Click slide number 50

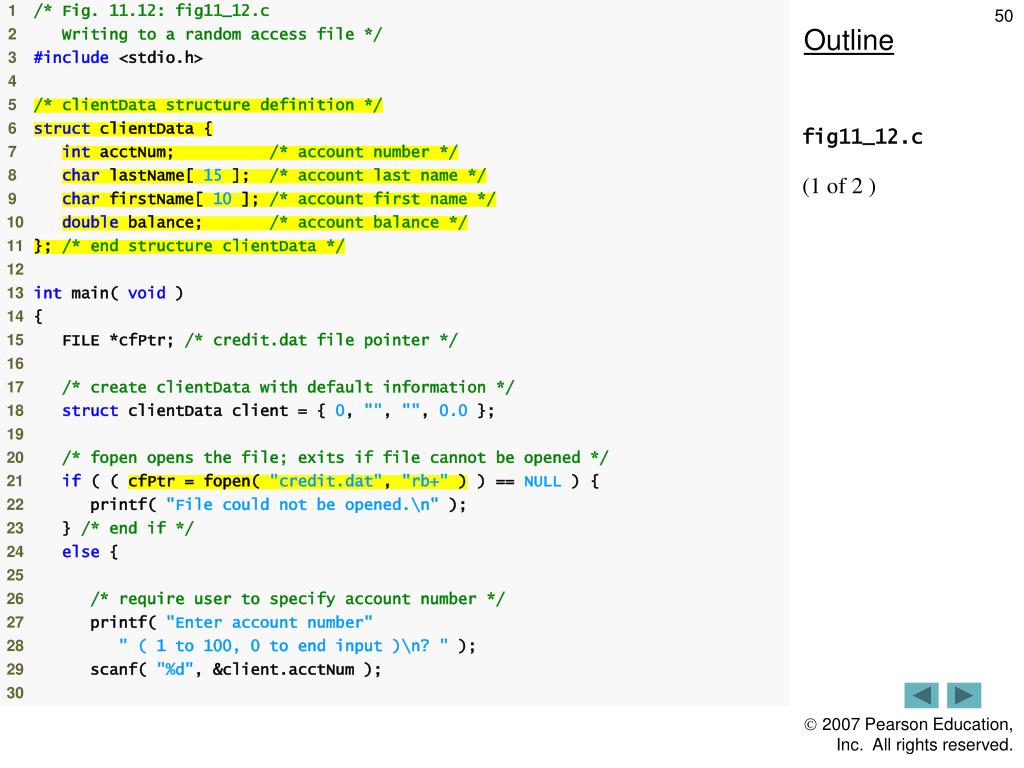tap(1003, 16)
